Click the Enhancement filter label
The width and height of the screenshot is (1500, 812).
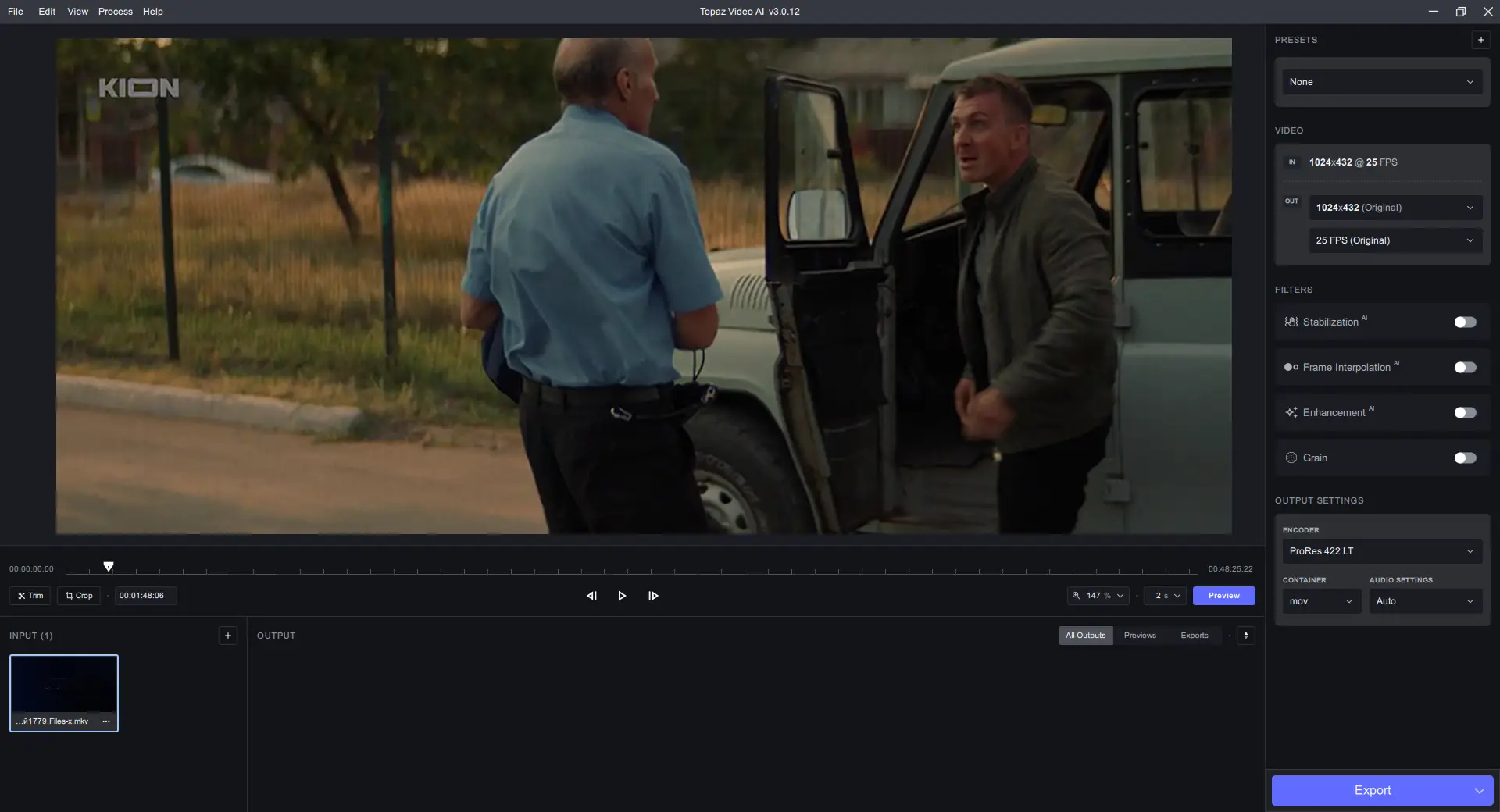(x=1334, y=413)
